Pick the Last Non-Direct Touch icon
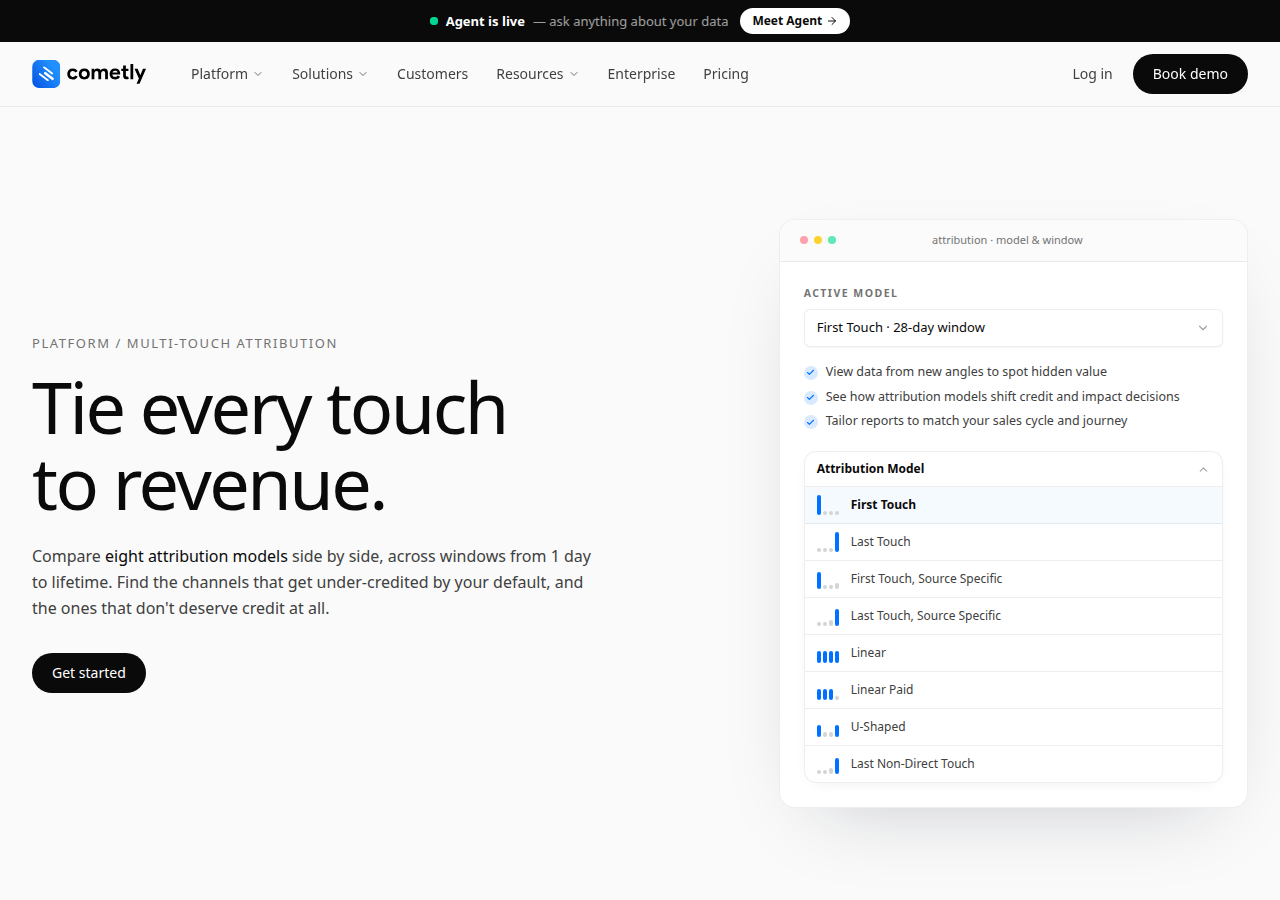This screenshot has width=1280, height=900. coord(828,765)
